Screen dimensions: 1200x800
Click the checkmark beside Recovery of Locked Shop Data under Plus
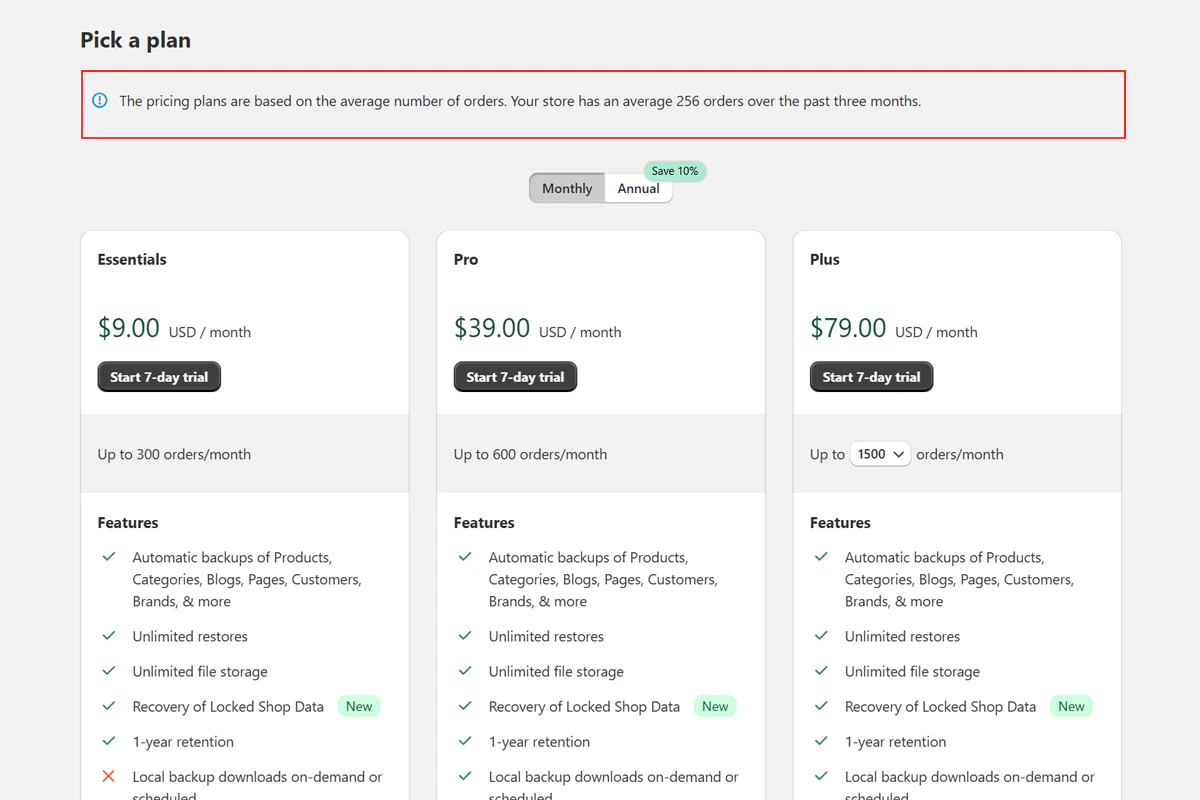coord(821,706)
